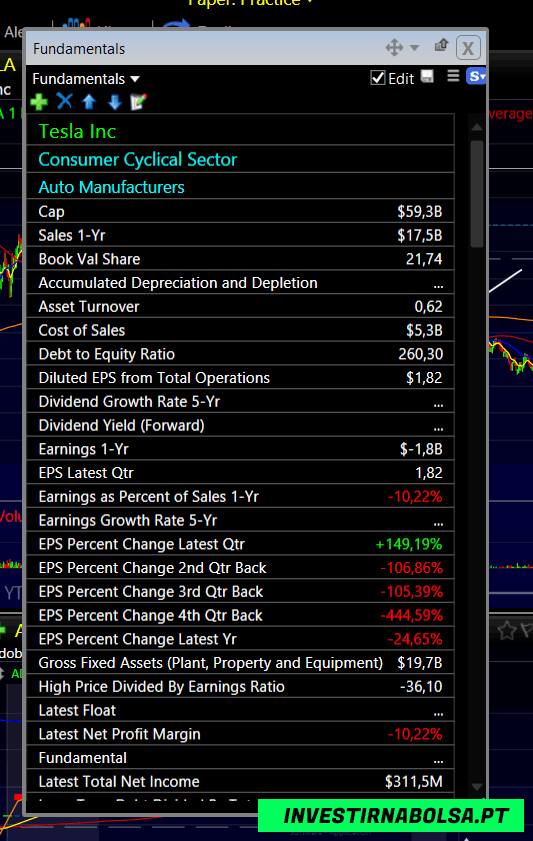The height and width of the screenshot is (841, 533).
Task: Select Dividend Yield (Forward) row
Action: tap(240, 425)
